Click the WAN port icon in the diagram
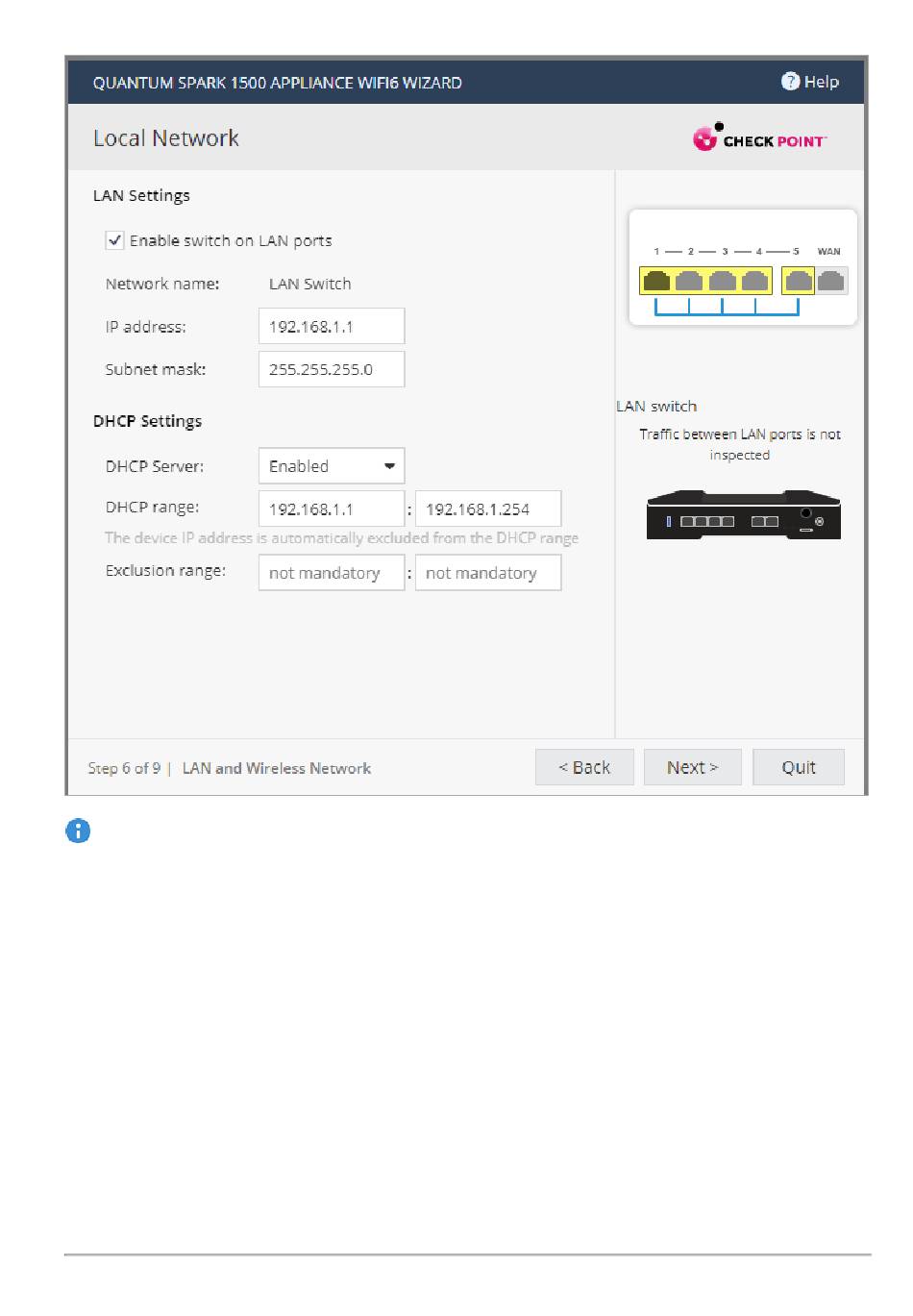Image resolution: width=913 pixels, height=1316 pixels. [x=831, y=281]
